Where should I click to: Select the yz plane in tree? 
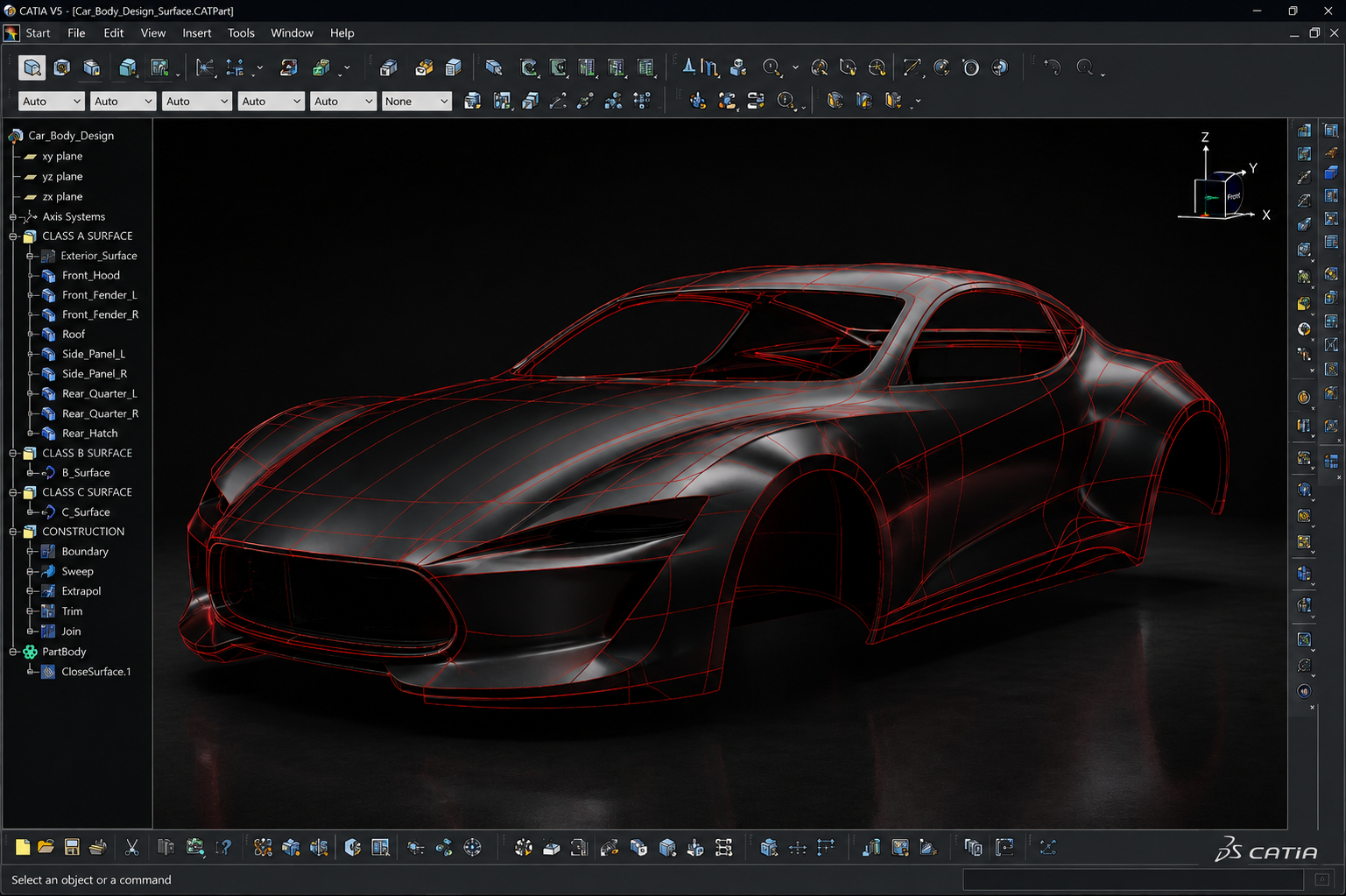pos(62,177)
